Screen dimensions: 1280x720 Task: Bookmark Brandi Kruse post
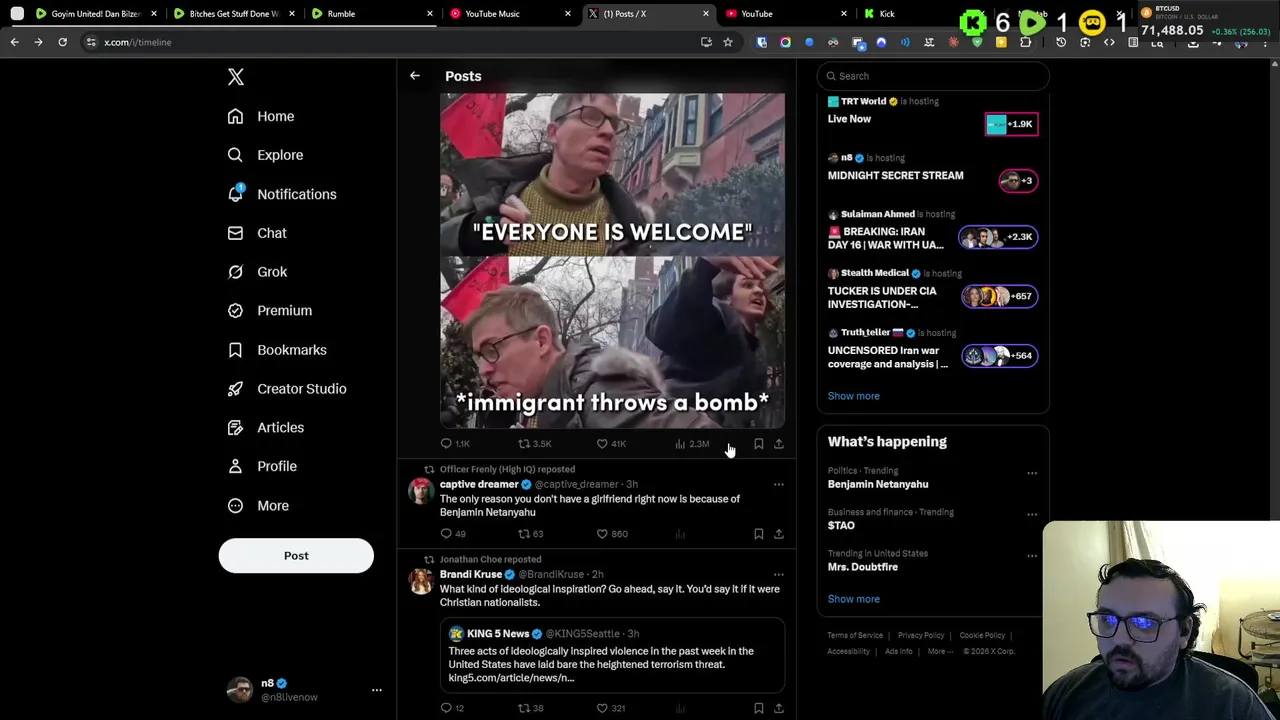[x=759, y=708]
